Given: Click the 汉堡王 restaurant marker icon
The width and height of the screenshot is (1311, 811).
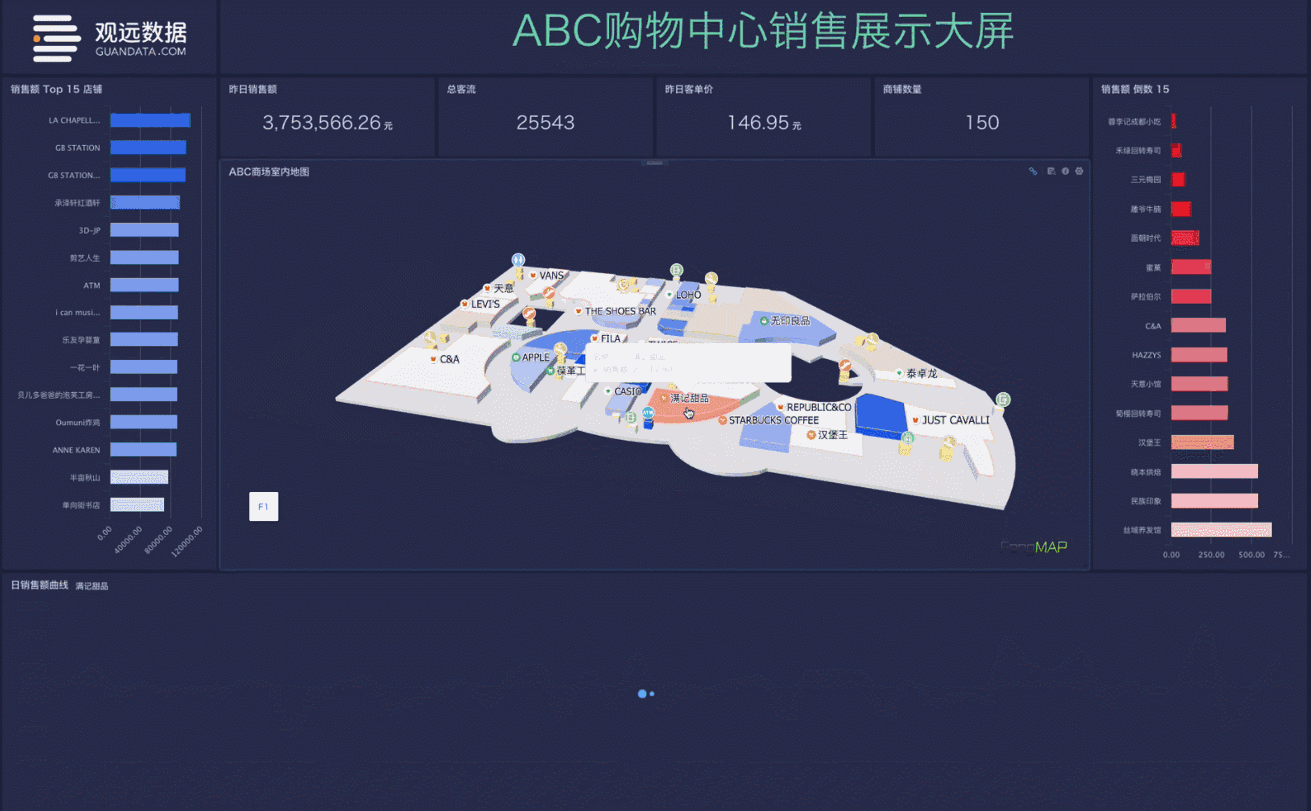Looking at the screenshot, I should point(811,435).
